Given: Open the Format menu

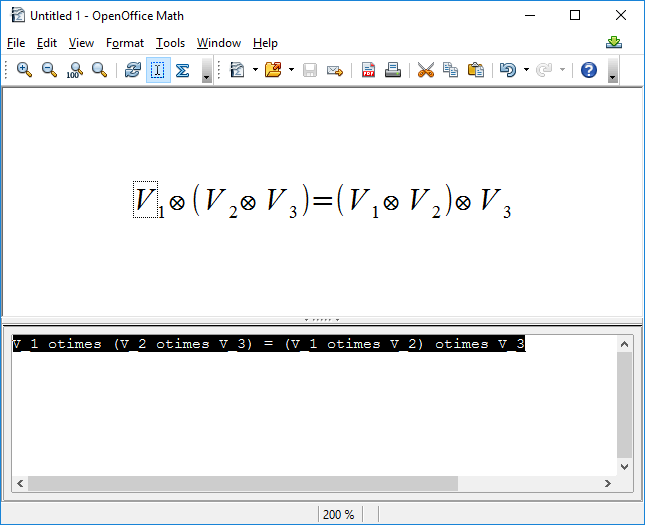Looking at the screenshot, I should point(125,43).
